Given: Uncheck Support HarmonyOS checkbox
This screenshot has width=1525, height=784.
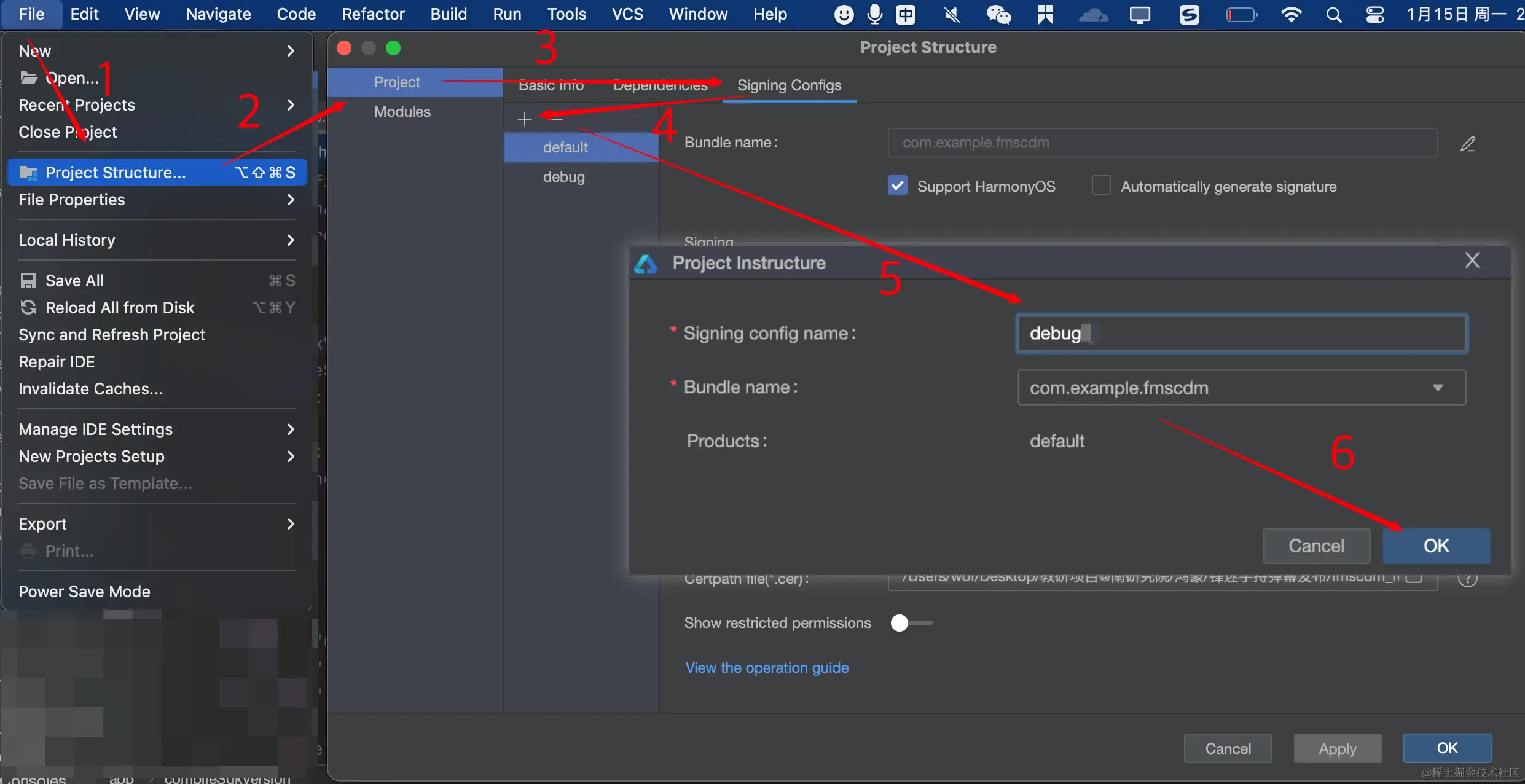Looking at the screenshot, I should click(x=897, y=186).
